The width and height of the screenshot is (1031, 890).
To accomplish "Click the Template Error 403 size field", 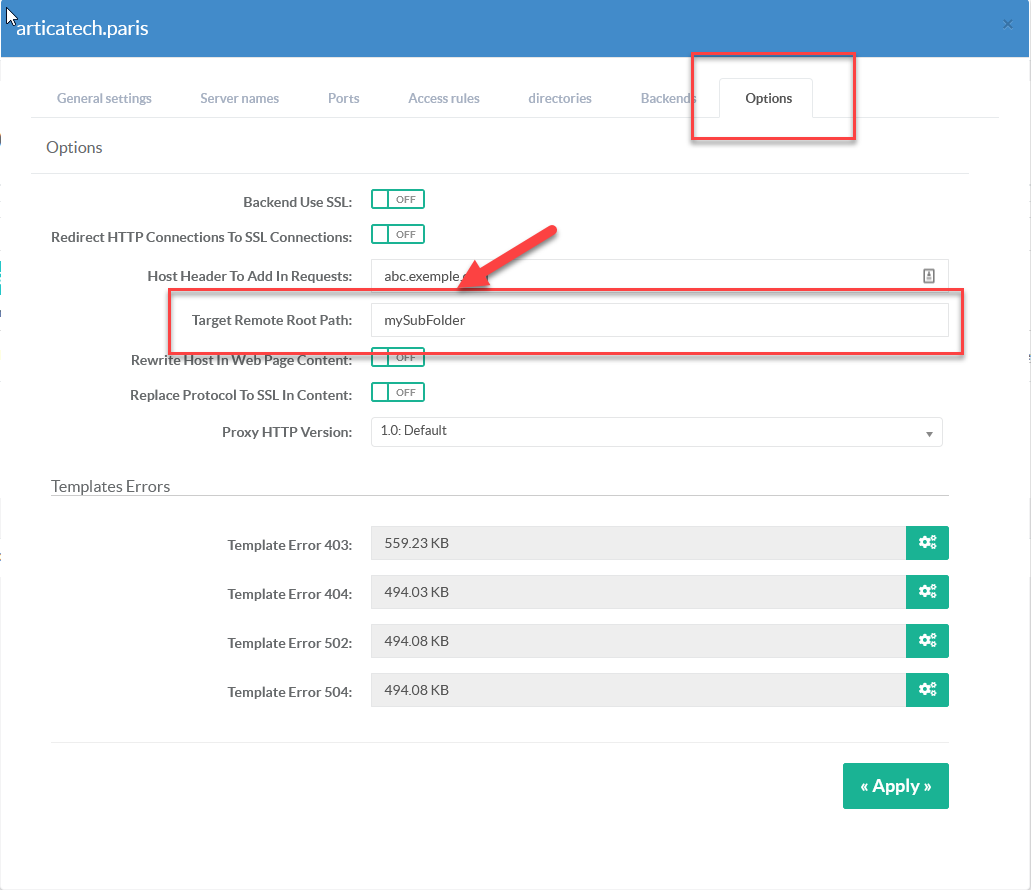I will [637, 543].
